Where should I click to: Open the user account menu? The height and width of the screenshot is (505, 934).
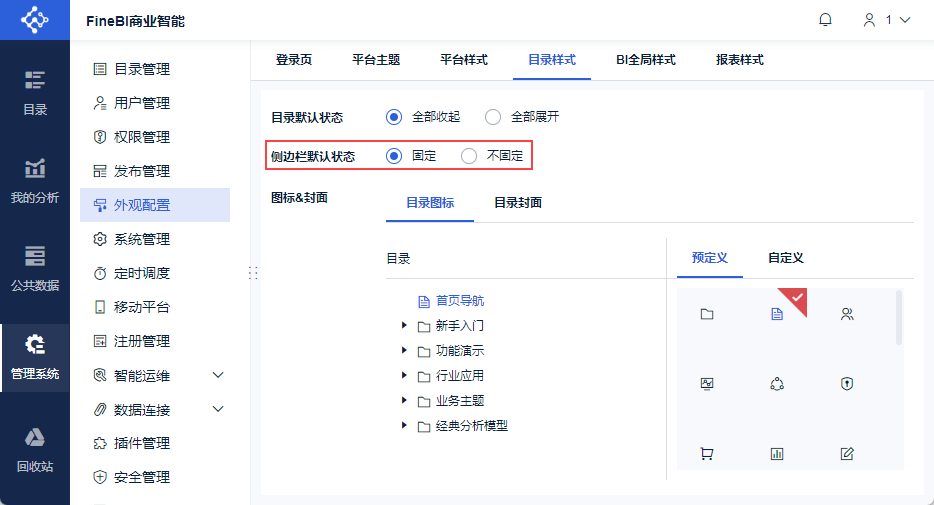(x=887, y=20)
